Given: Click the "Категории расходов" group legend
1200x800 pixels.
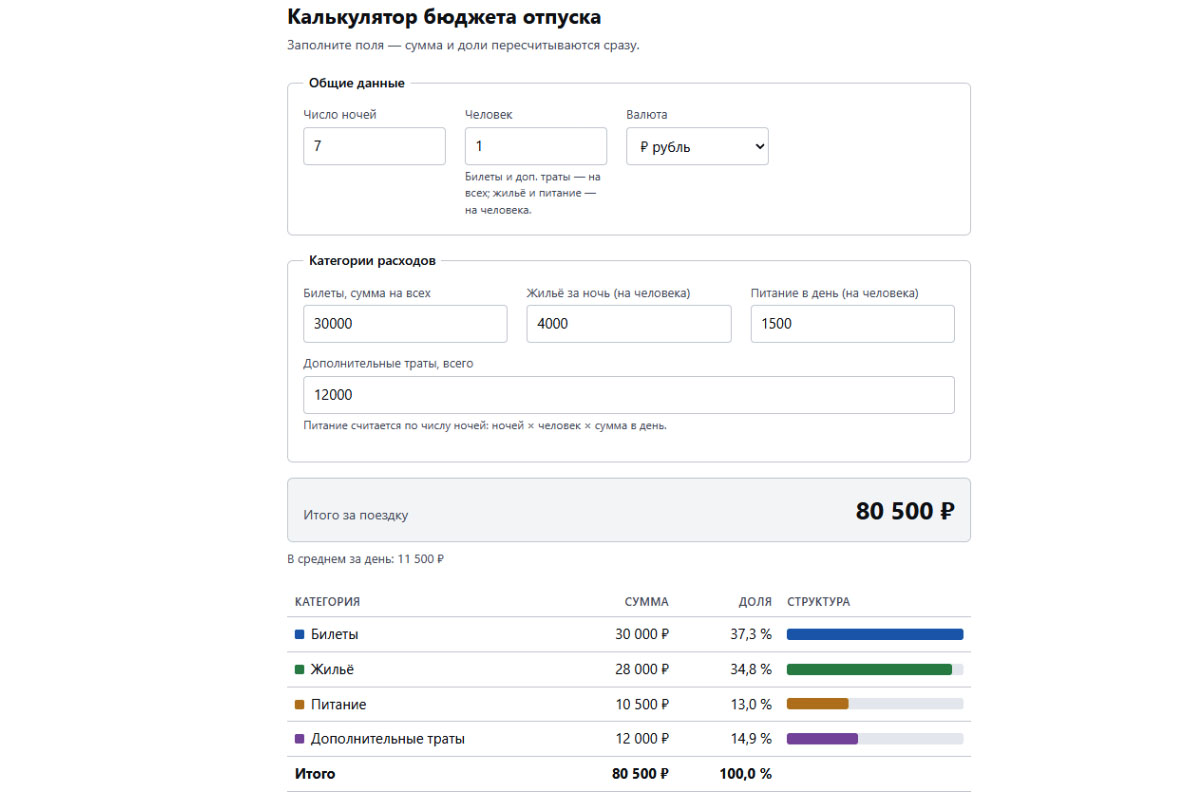Looking at the screenshot, I should [372, 260].
